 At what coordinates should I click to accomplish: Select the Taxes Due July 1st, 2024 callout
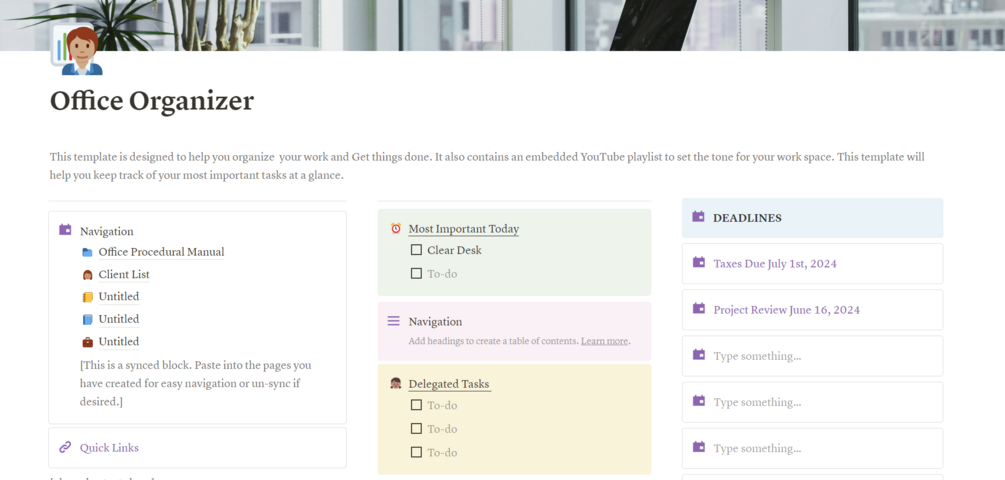click(x=775, y=264)
